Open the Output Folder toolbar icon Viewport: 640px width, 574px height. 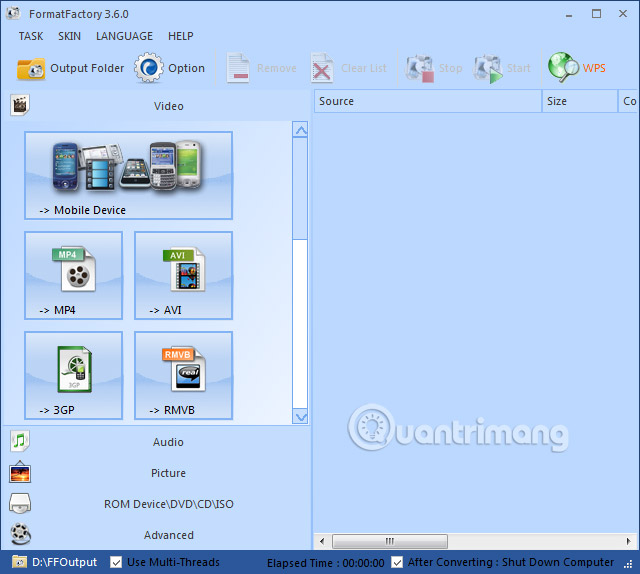pos(31,68)
